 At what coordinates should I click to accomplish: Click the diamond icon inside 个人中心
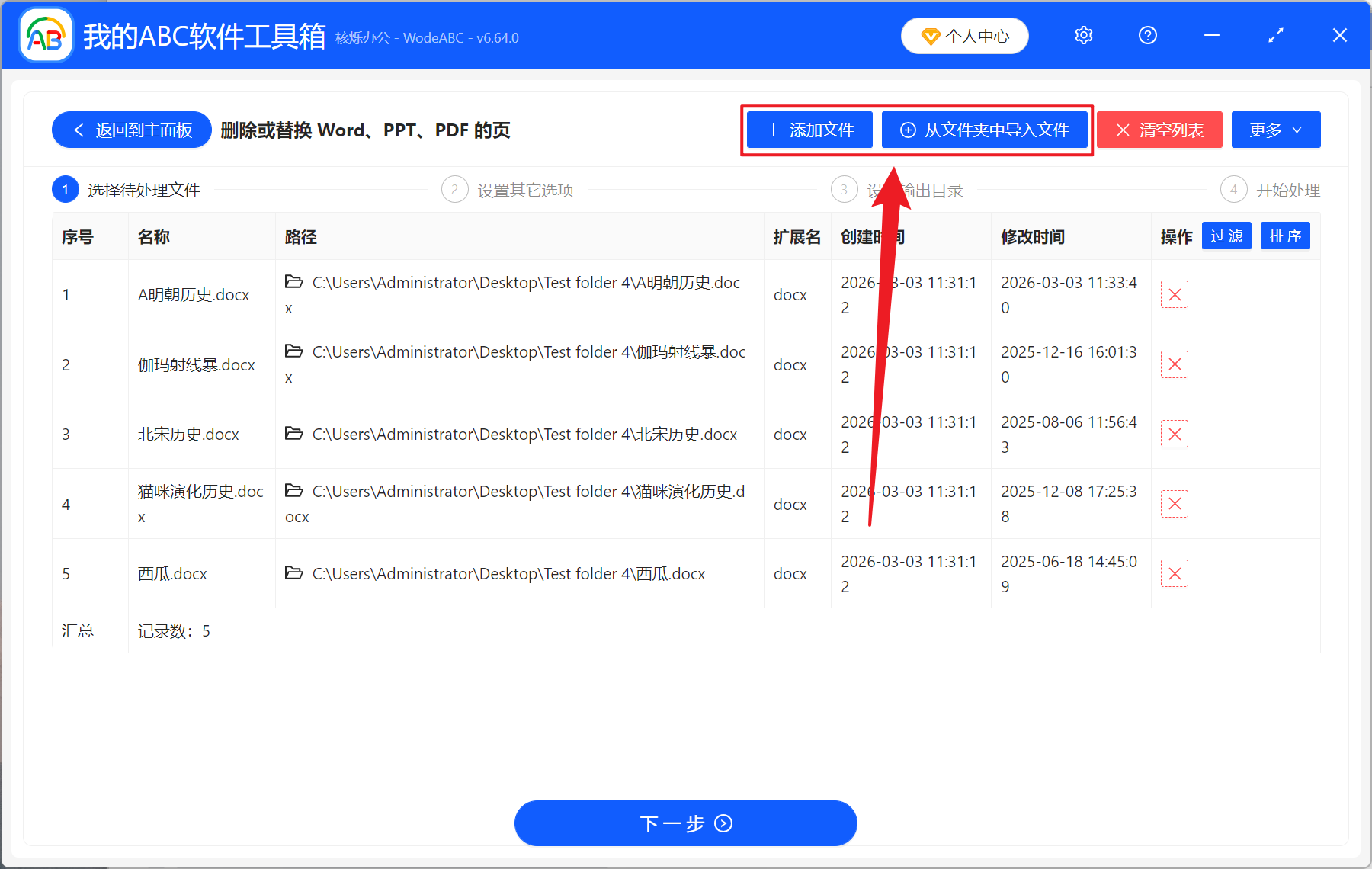(x=931, y=36)
